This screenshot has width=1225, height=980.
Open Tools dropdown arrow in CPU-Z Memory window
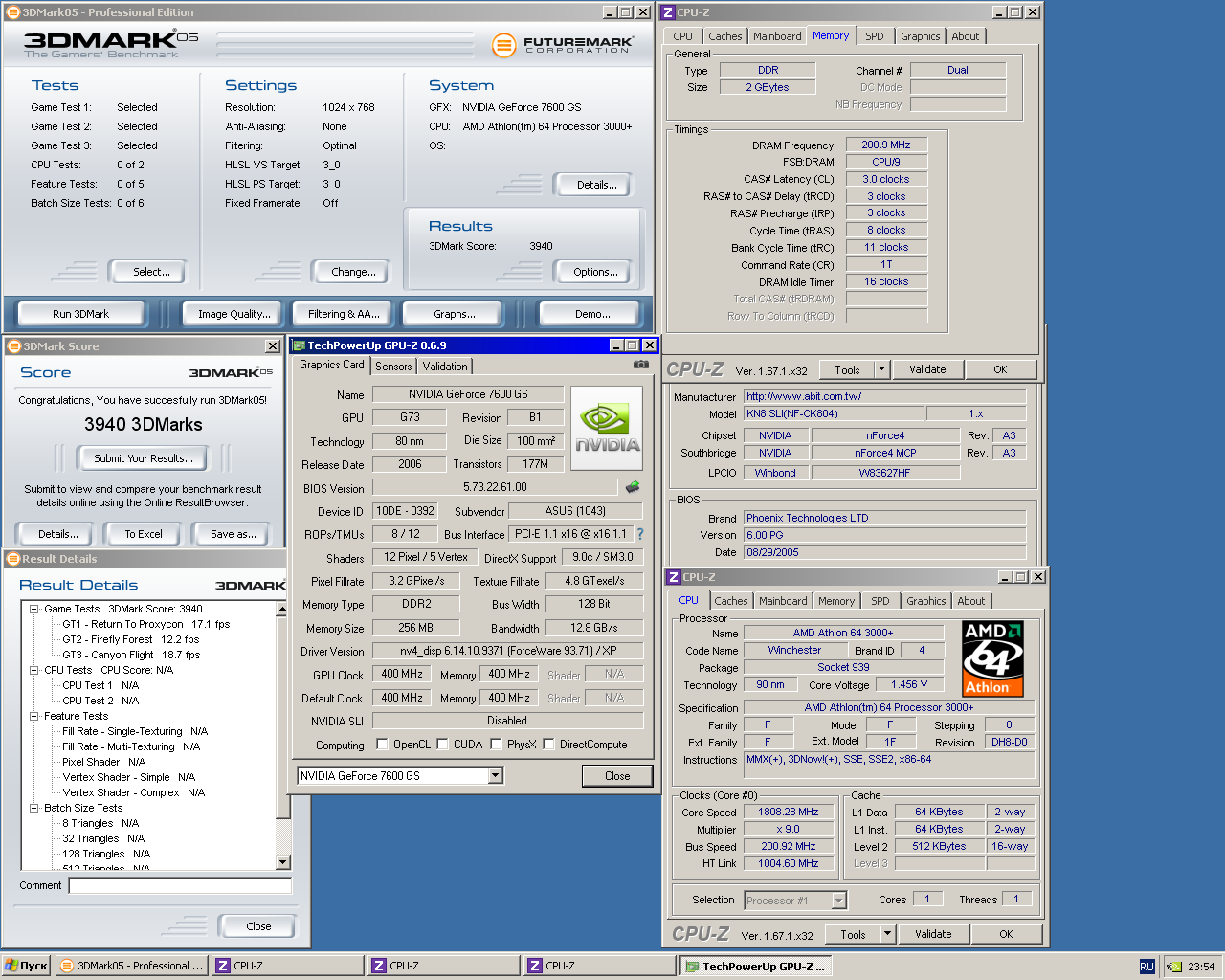coord(881,369)
